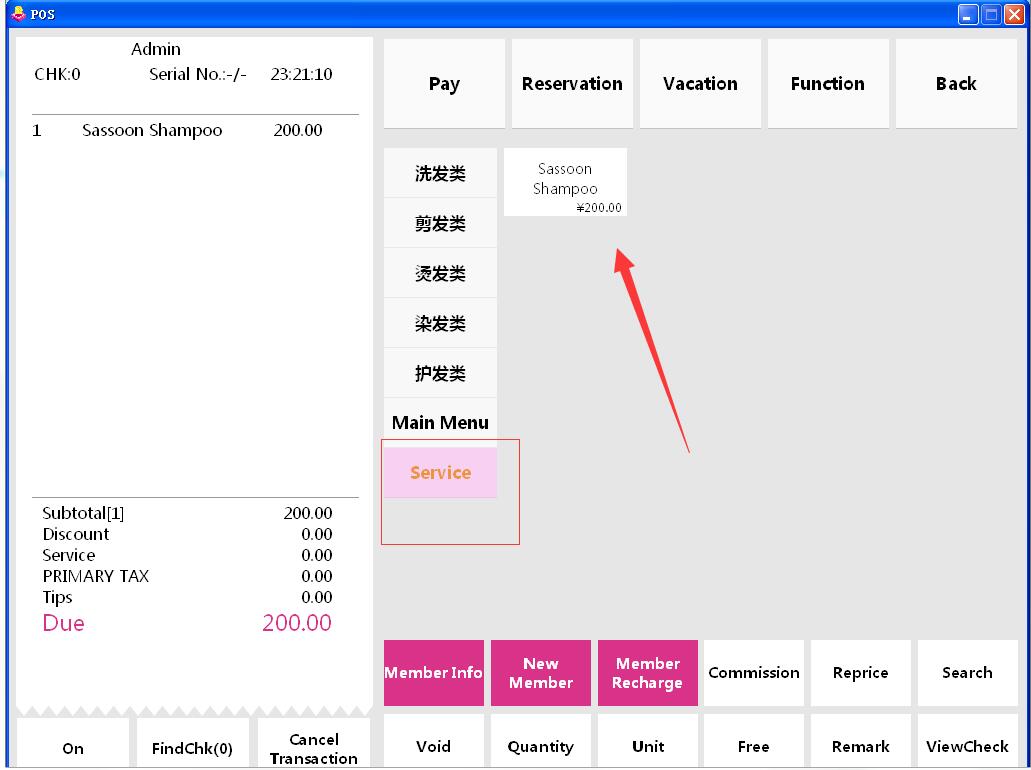The image size is (1031, 770).
Task: Mark the item as Free
Action: pos(754,742)
